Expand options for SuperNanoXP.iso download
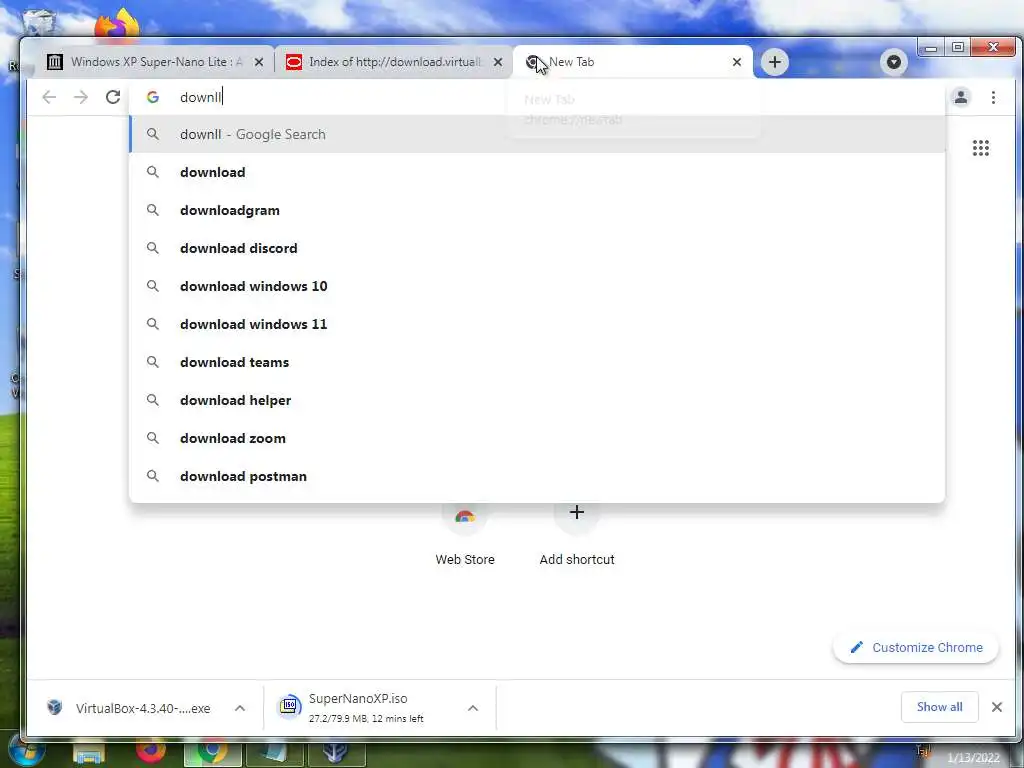 pyautogui.click(x=473, y=708)
